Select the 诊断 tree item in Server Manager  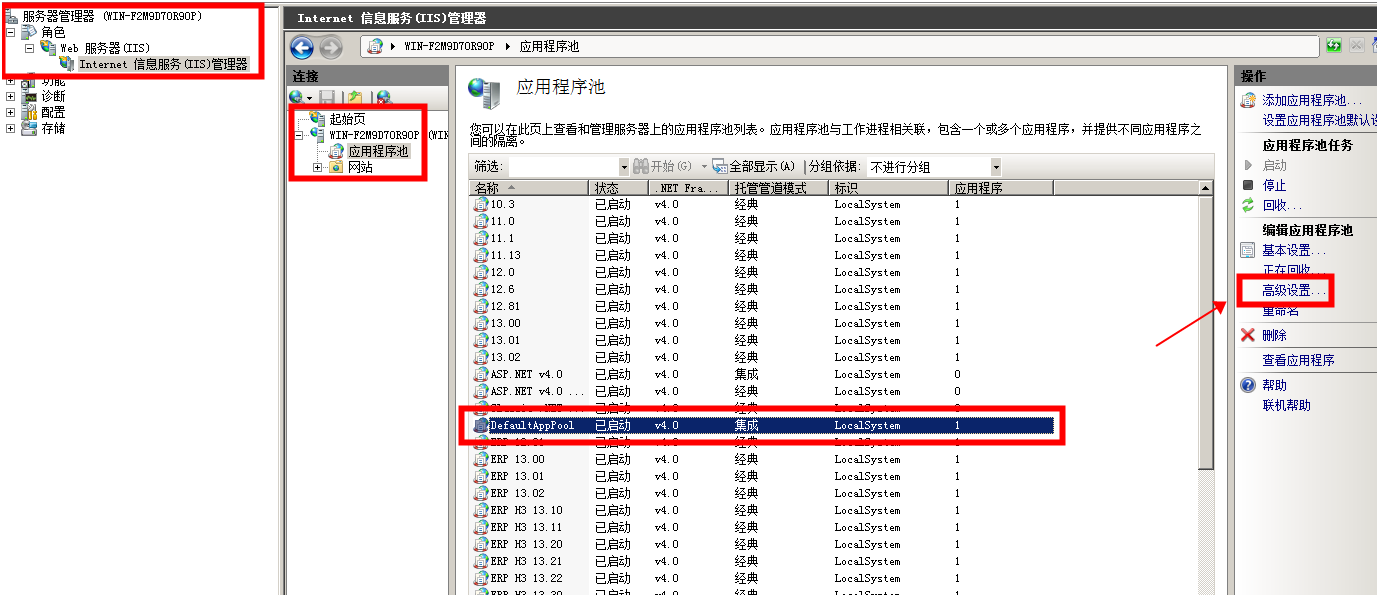(x=53, y=96)
